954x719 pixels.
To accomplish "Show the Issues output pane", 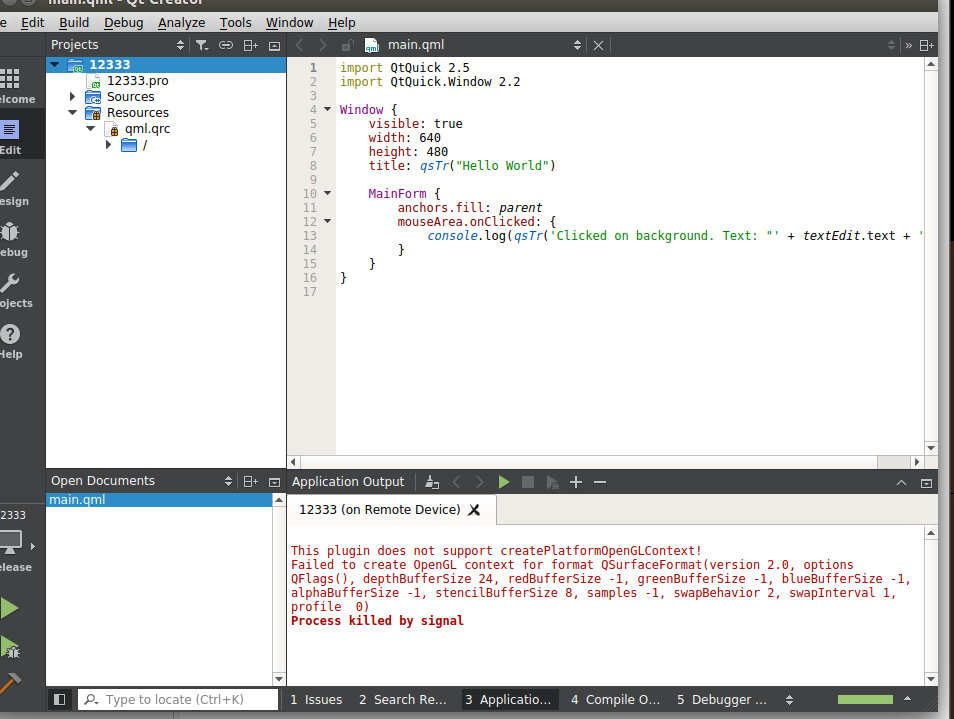I will (x=316, y=700).
